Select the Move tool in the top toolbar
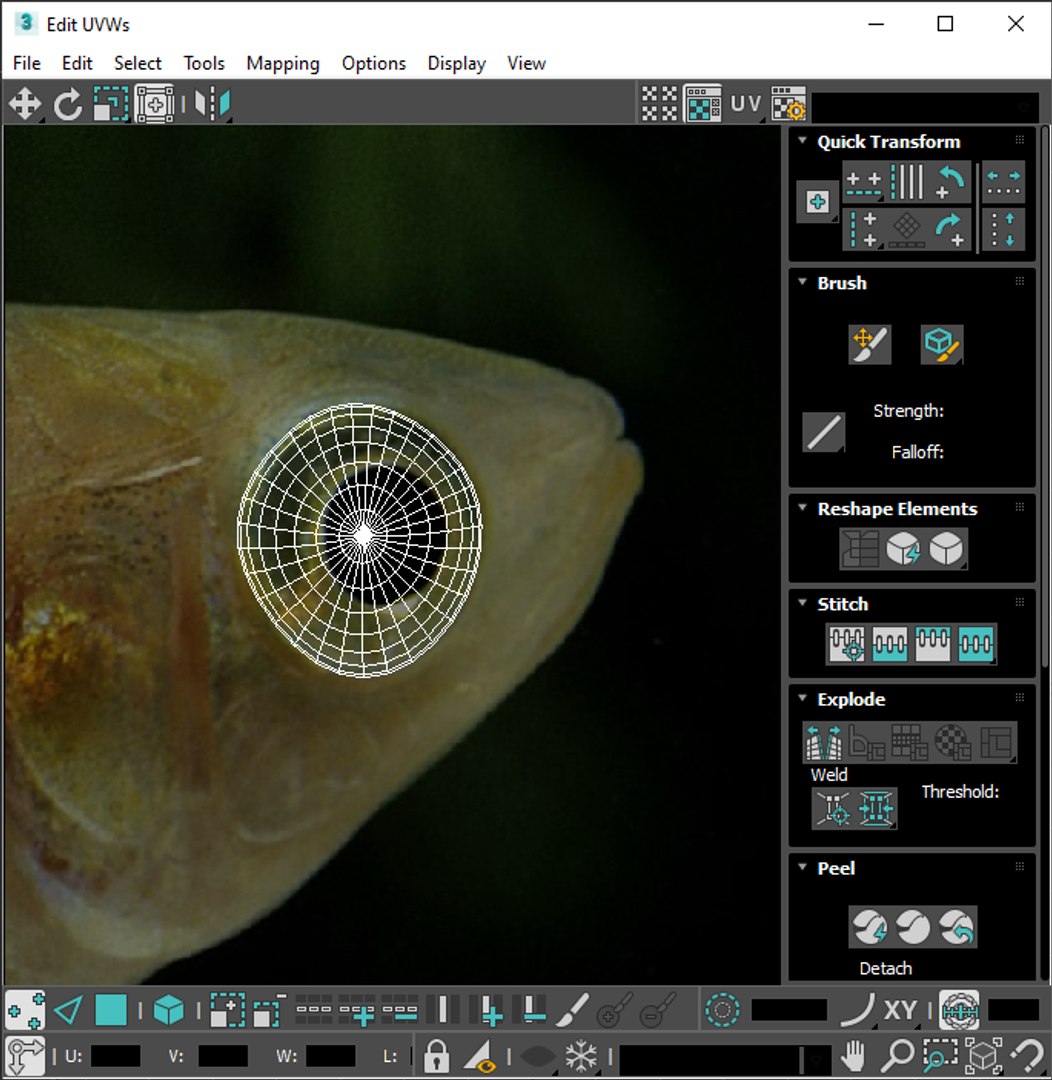Viewport: 1052px width, 1080px height. coord(25,105)
